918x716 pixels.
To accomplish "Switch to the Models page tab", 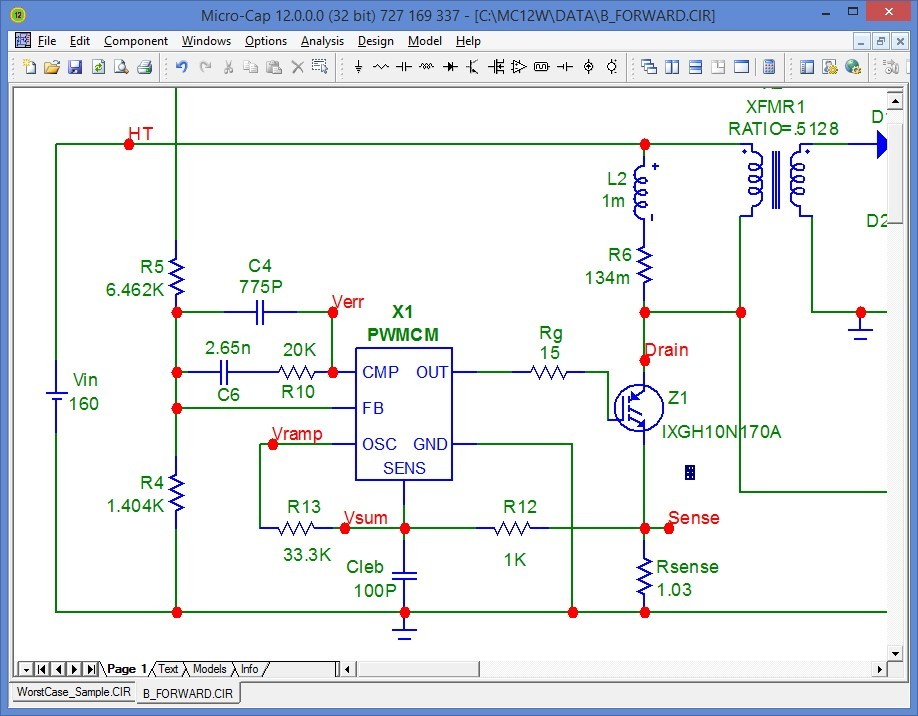I will 209,669.
